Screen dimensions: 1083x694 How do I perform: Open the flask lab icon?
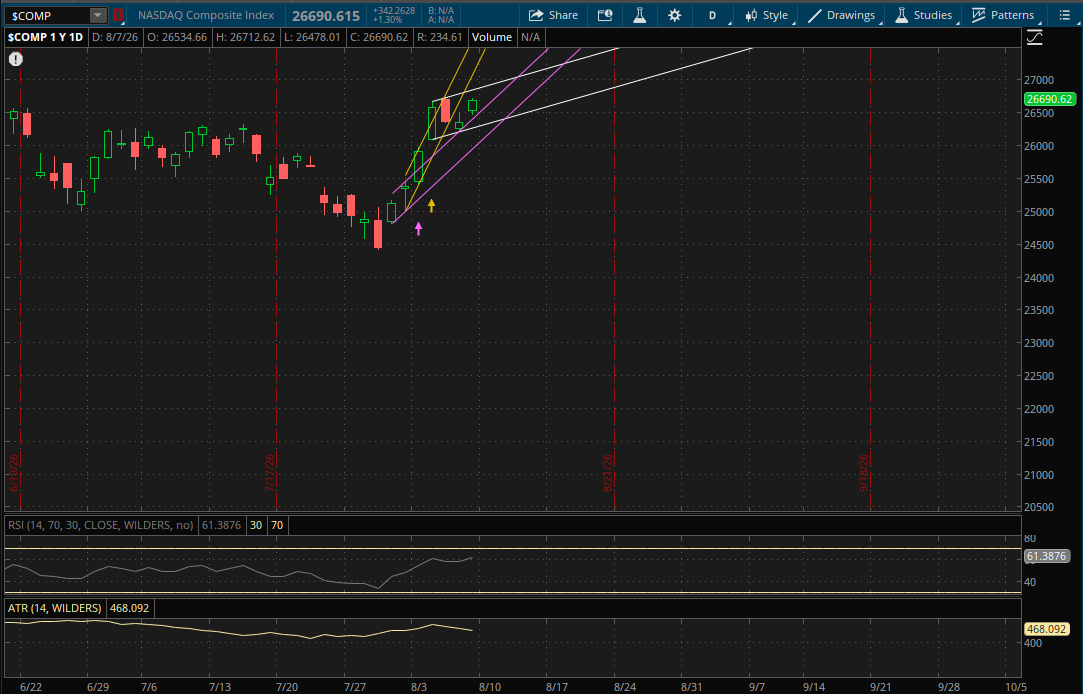[640, 15]
